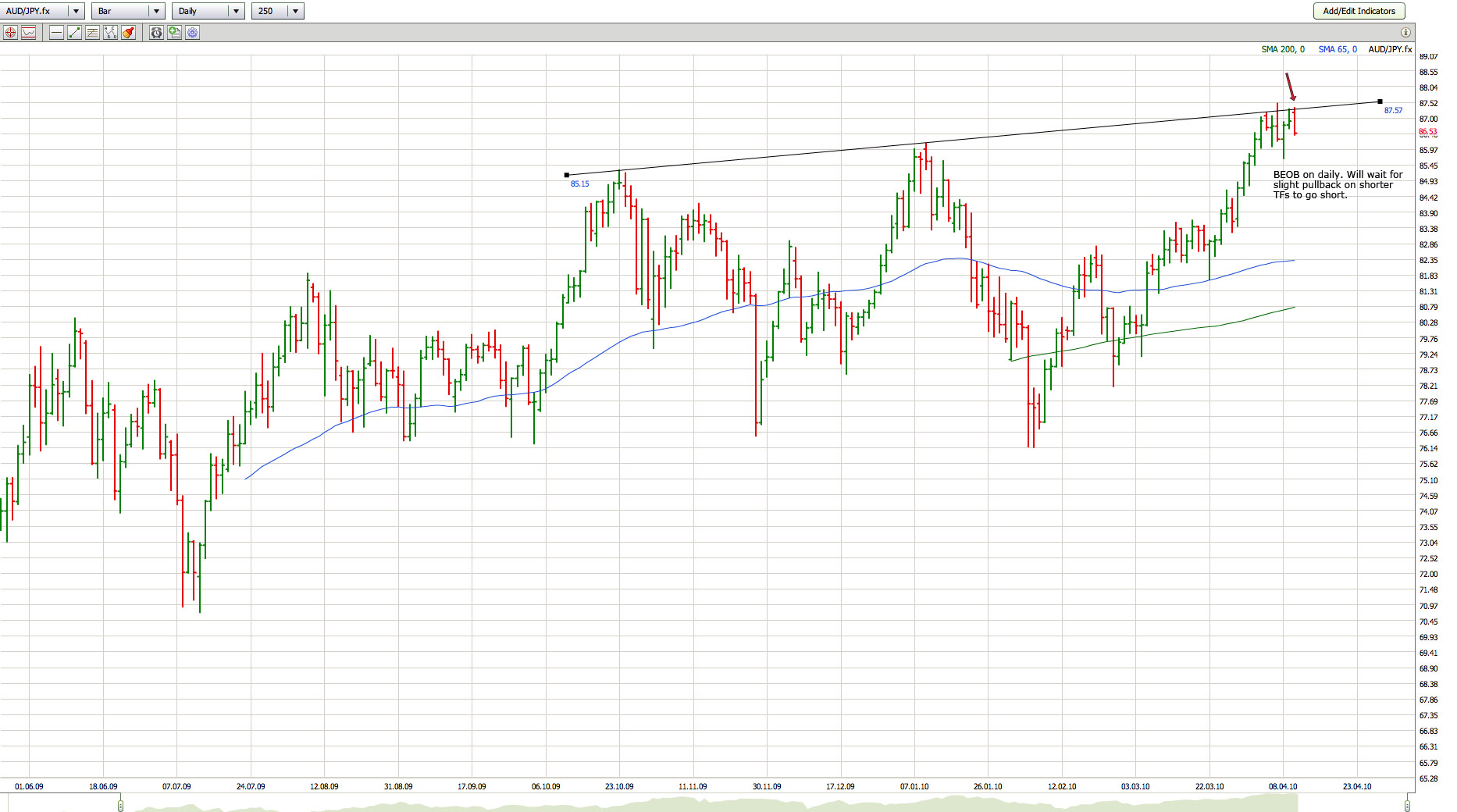This screenshot has width=1457, height=812.
Task: Open the Daily timeframe dropdown
Action: tap(236, 11)
